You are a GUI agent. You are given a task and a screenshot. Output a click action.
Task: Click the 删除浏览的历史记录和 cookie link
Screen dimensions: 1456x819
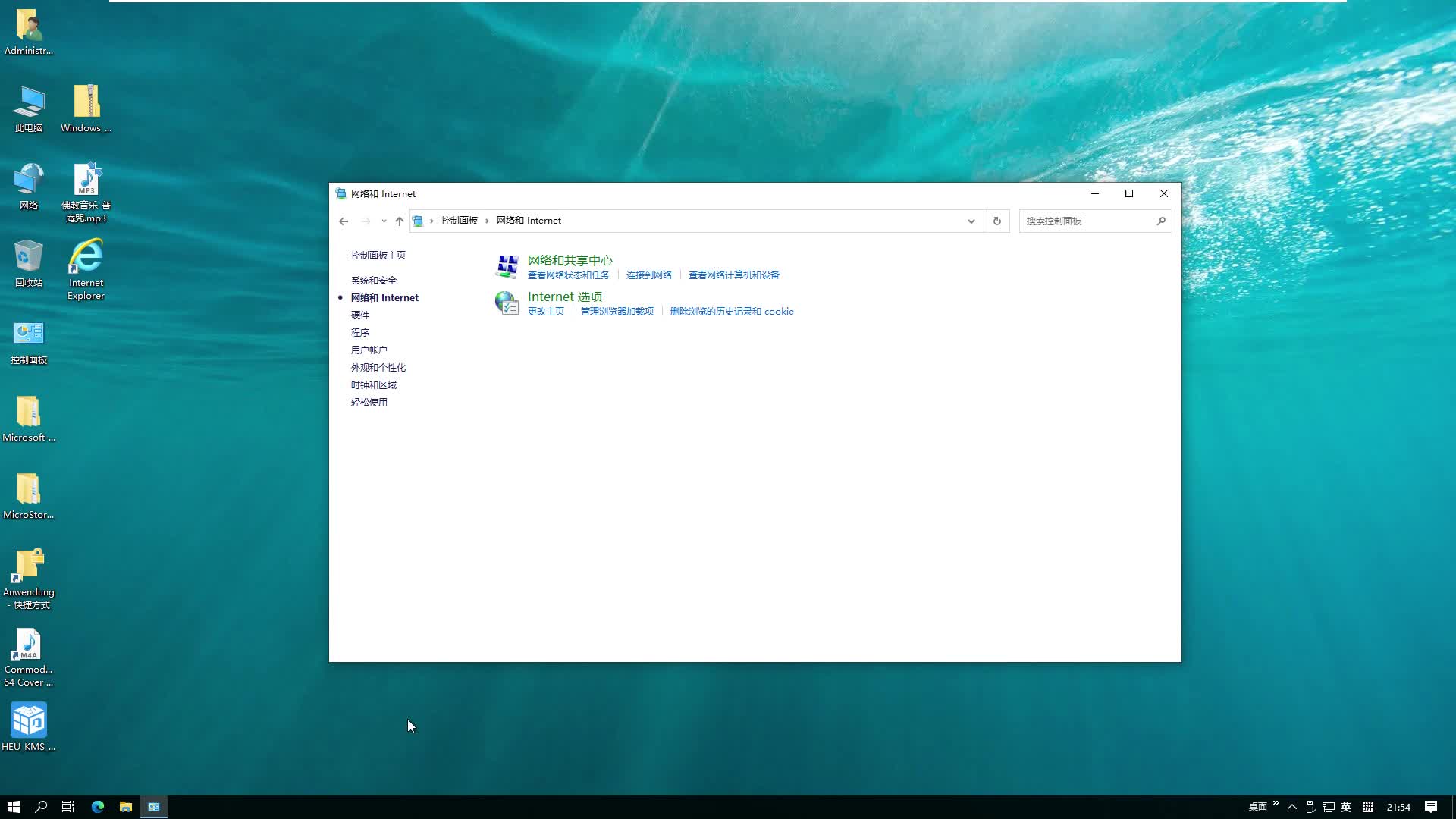click(x=732, y=311)
